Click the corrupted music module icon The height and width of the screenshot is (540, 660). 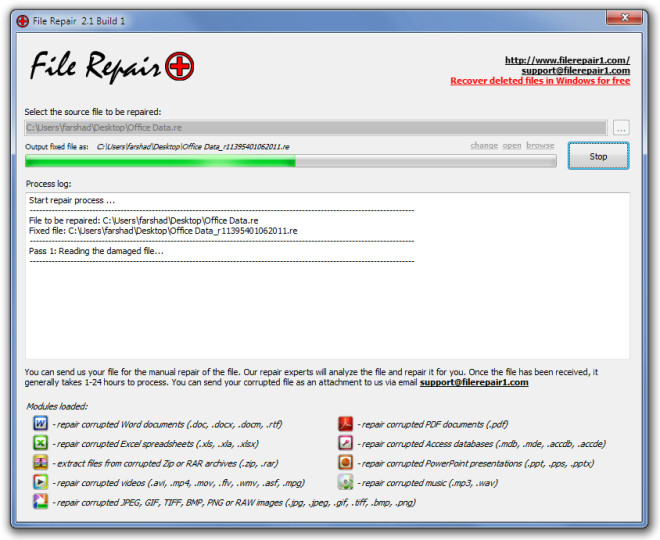pyautogui.click(x=346, y=482)
